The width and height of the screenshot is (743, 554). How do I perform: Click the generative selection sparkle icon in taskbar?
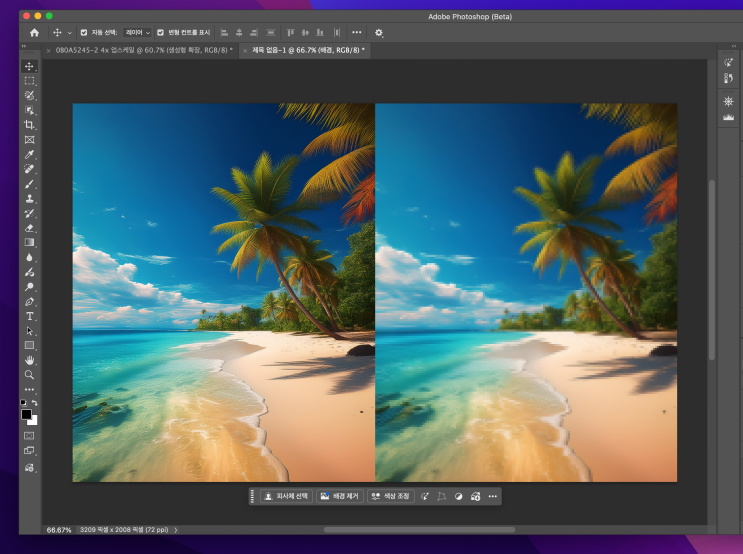click(x=425, y=496)
